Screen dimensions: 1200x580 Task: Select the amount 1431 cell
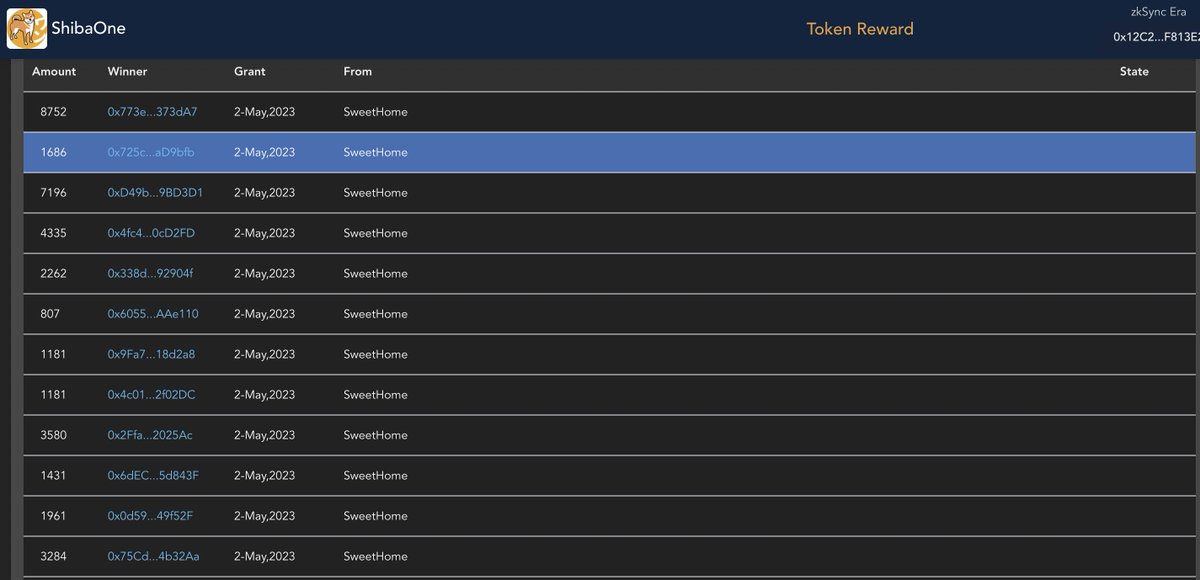click(x=53, y=476)
